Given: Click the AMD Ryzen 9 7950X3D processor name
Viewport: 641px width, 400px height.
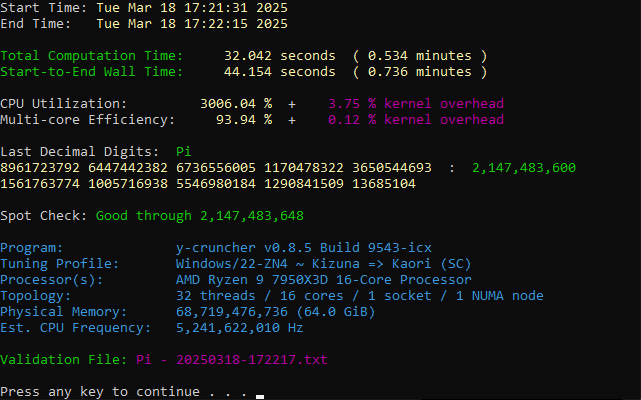Looking at the screenshot, I should [x=323, y=279].
